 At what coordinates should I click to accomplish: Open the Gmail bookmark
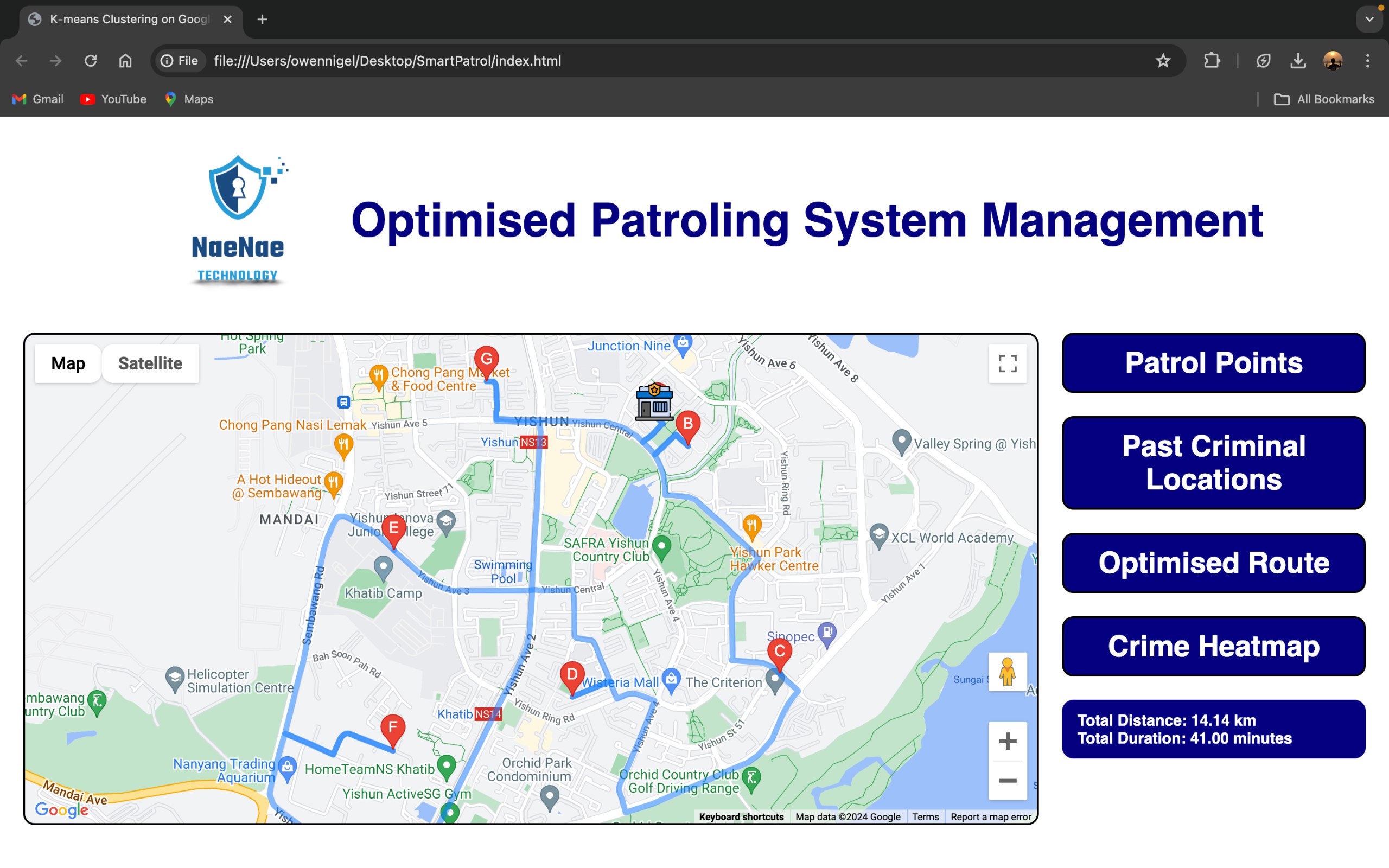[x=38, y=99]
